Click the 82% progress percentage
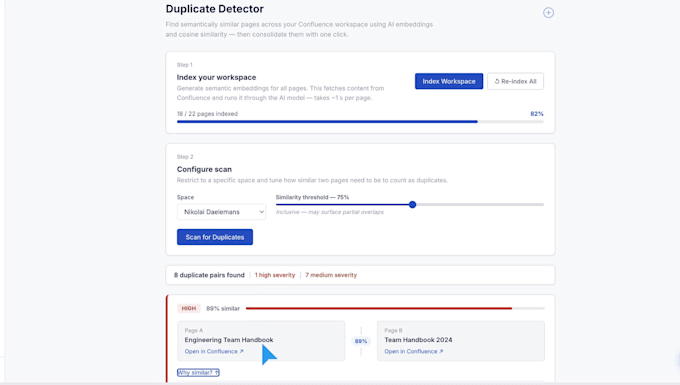This screenshot has width=680, height=385. click(537, 114)
